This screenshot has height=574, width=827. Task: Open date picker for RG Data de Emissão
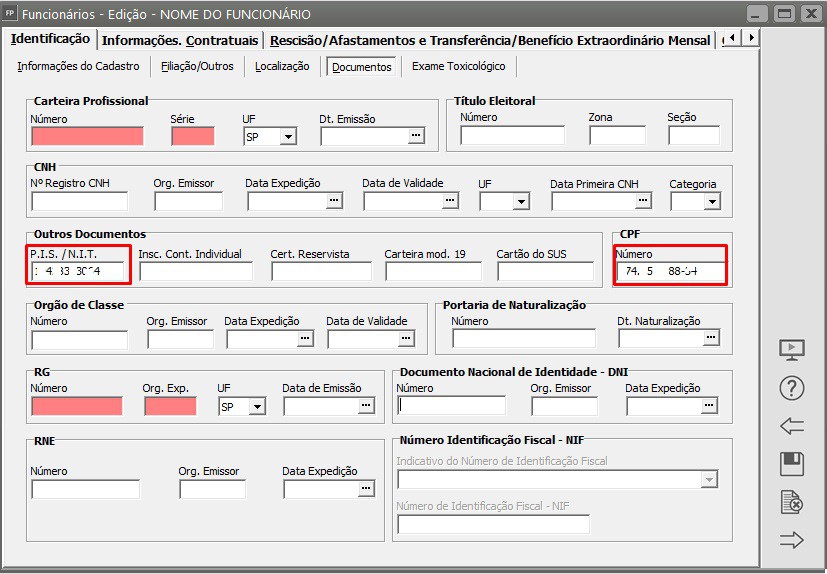pyautogui.click(x=367, y=406)
